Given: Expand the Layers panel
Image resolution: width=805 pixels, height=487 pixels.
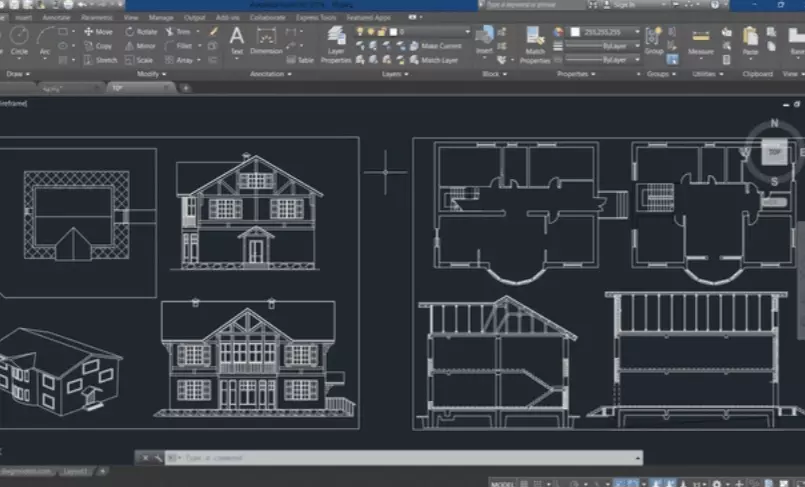Looking at the screenshot, I should 395,74.
